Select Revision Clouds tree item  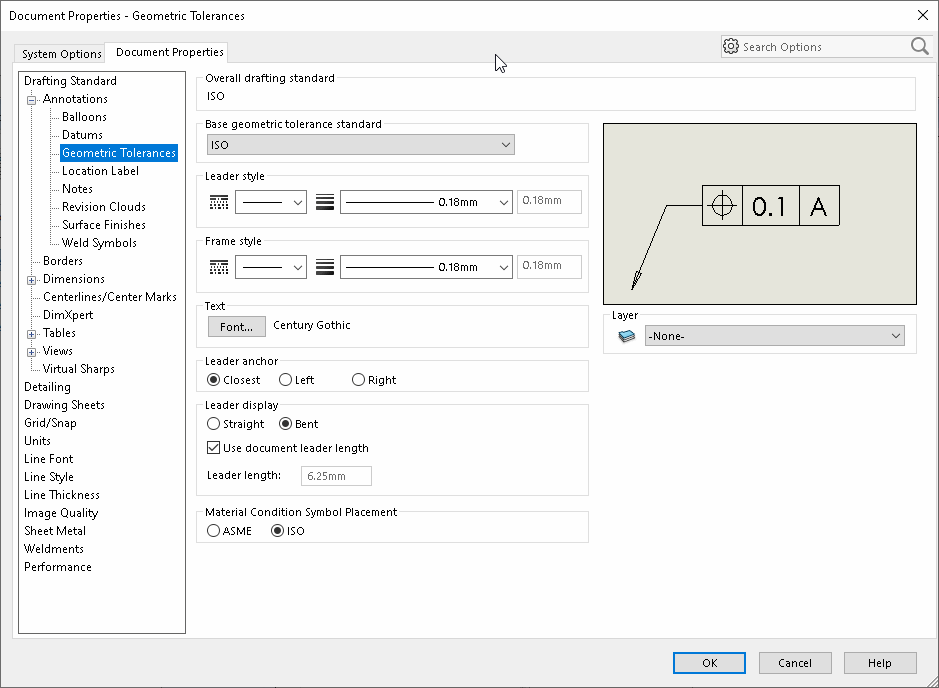point(104,207)
